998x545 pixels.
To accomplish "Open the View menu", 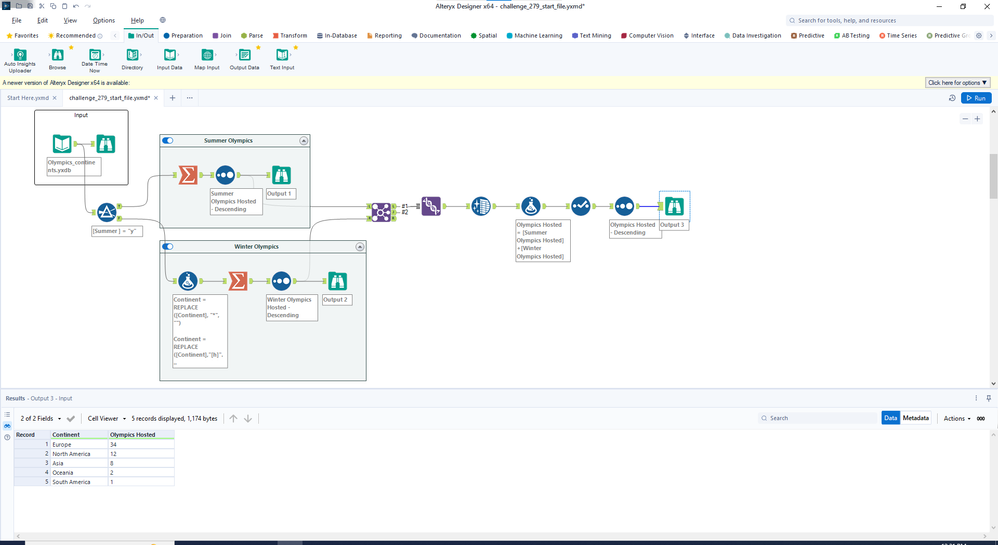I will tap(70, 20).
